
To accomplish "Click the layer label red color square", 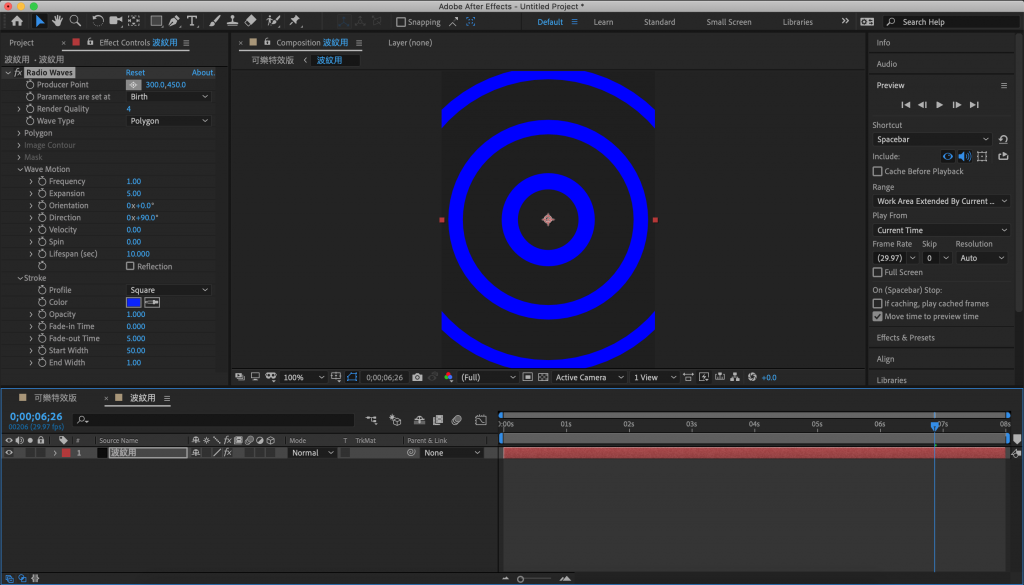I will point(66,452).
